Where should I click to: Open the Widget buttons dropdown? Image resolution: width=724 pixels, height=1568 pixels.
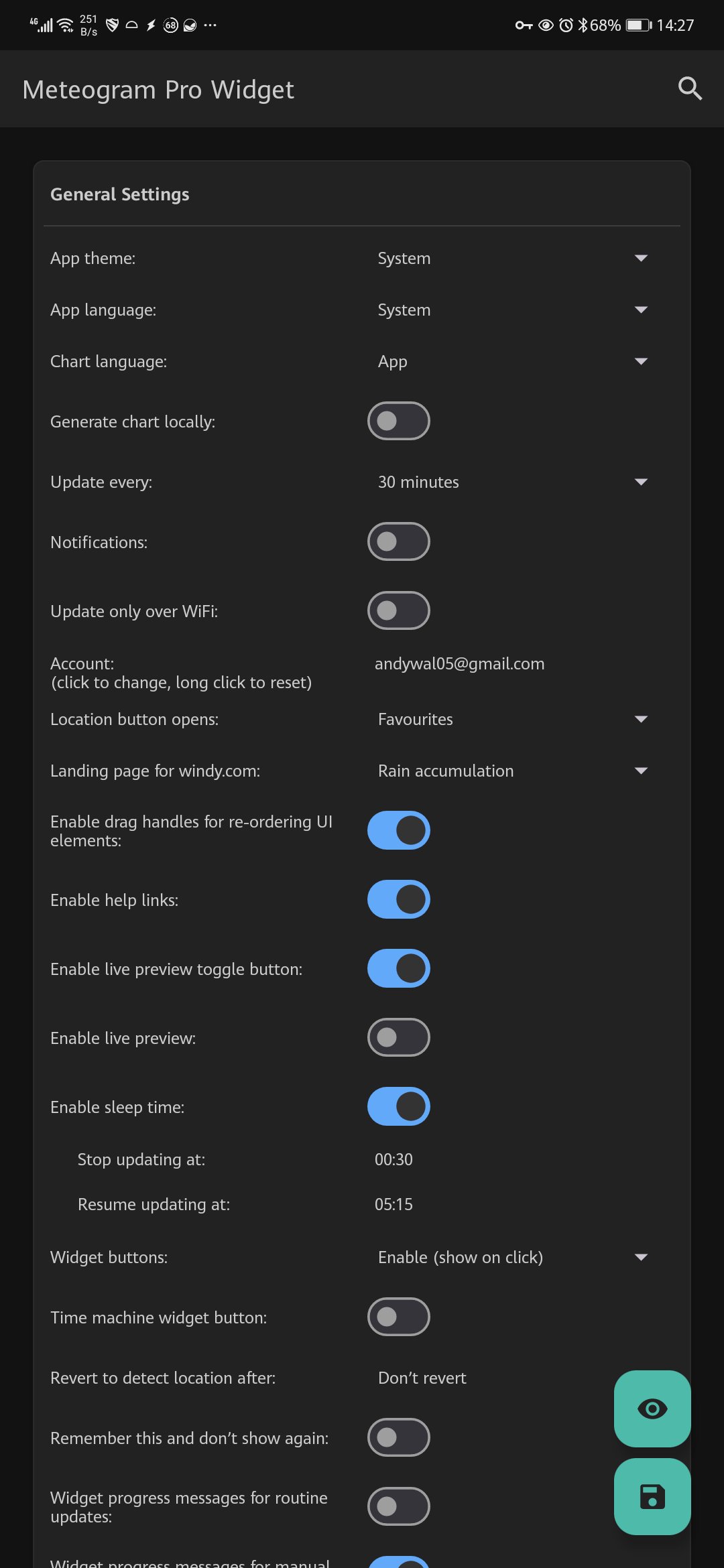click(512, 1258)
